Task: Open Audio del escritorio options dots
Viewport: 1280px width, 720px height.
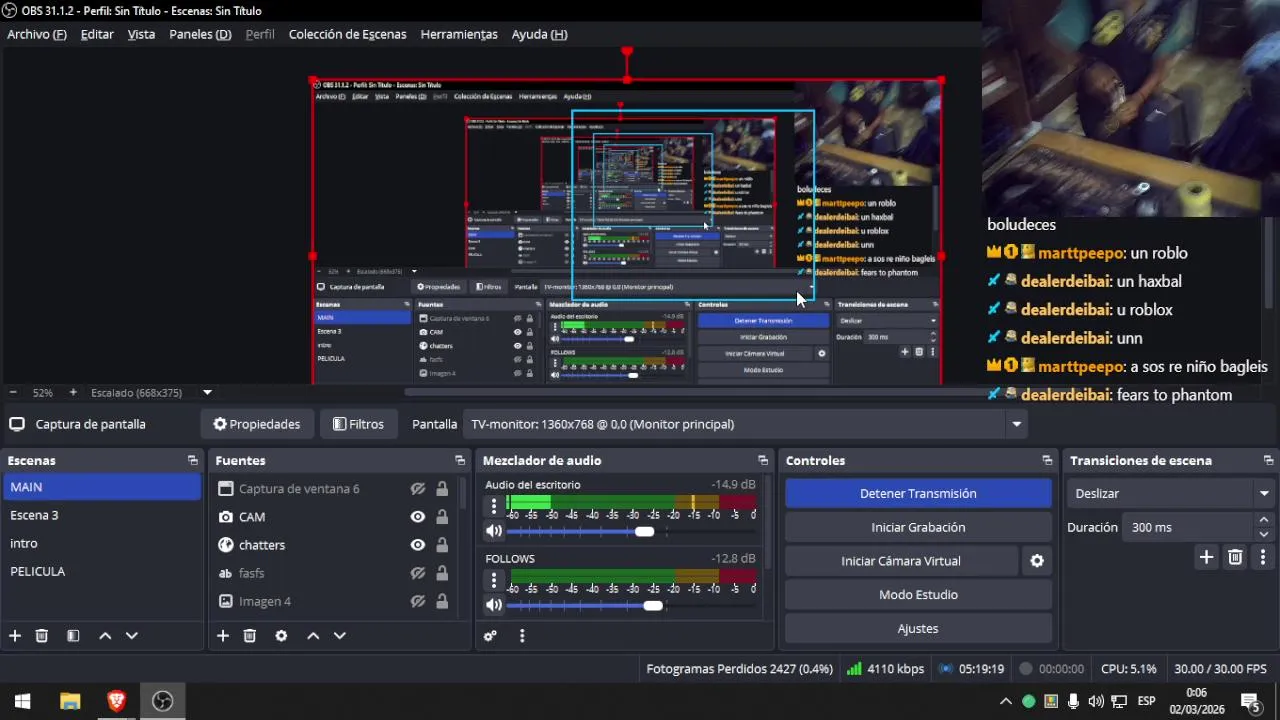Action: [x=494, y=506]
